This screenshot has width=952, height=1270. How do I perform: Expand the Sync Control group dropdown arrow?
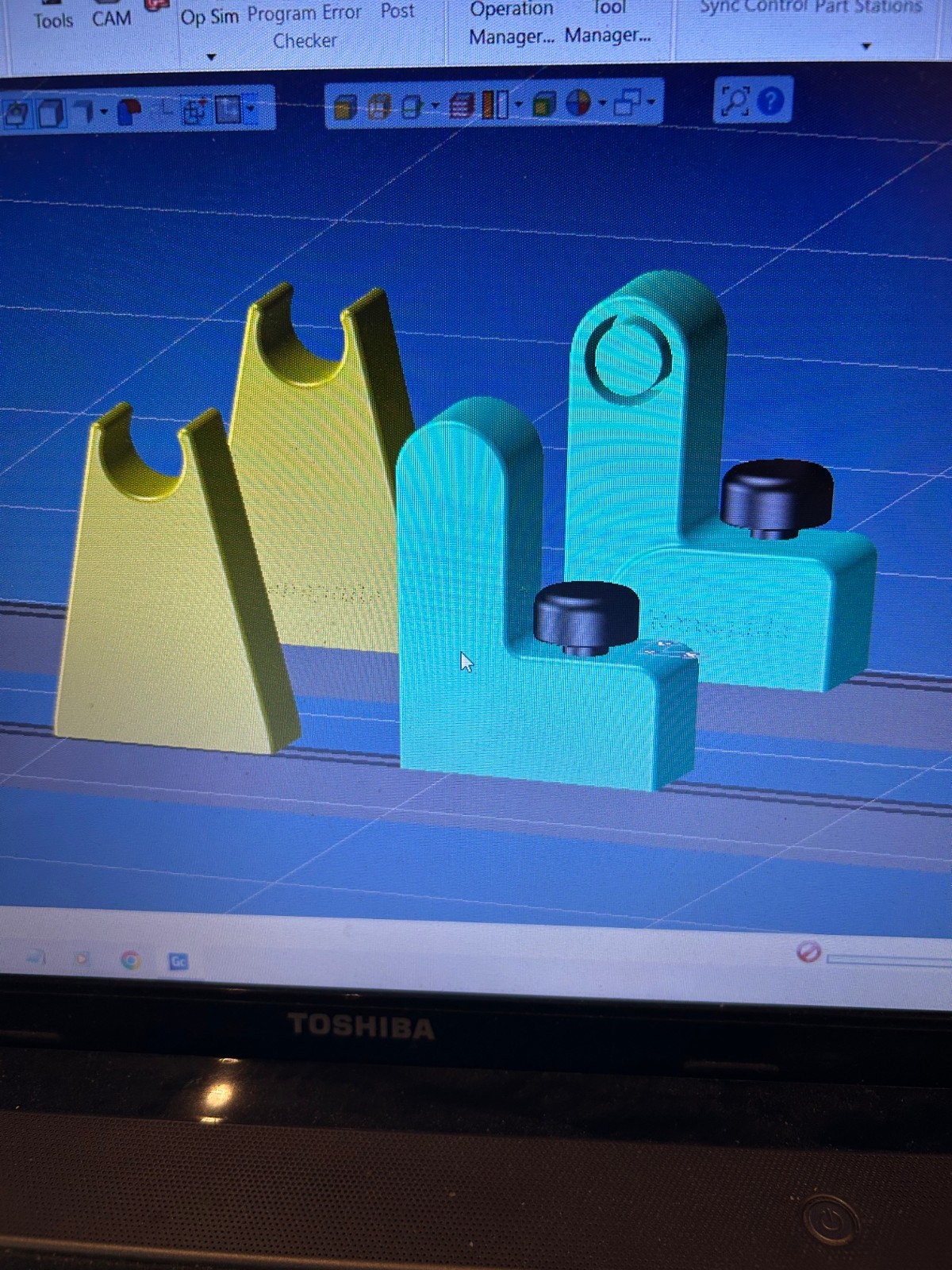point(866,46)
